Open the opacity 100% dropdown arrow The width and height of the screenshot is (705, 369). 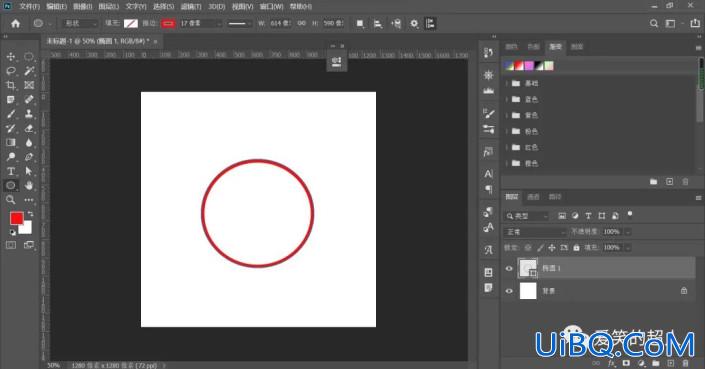coord(628,232)
